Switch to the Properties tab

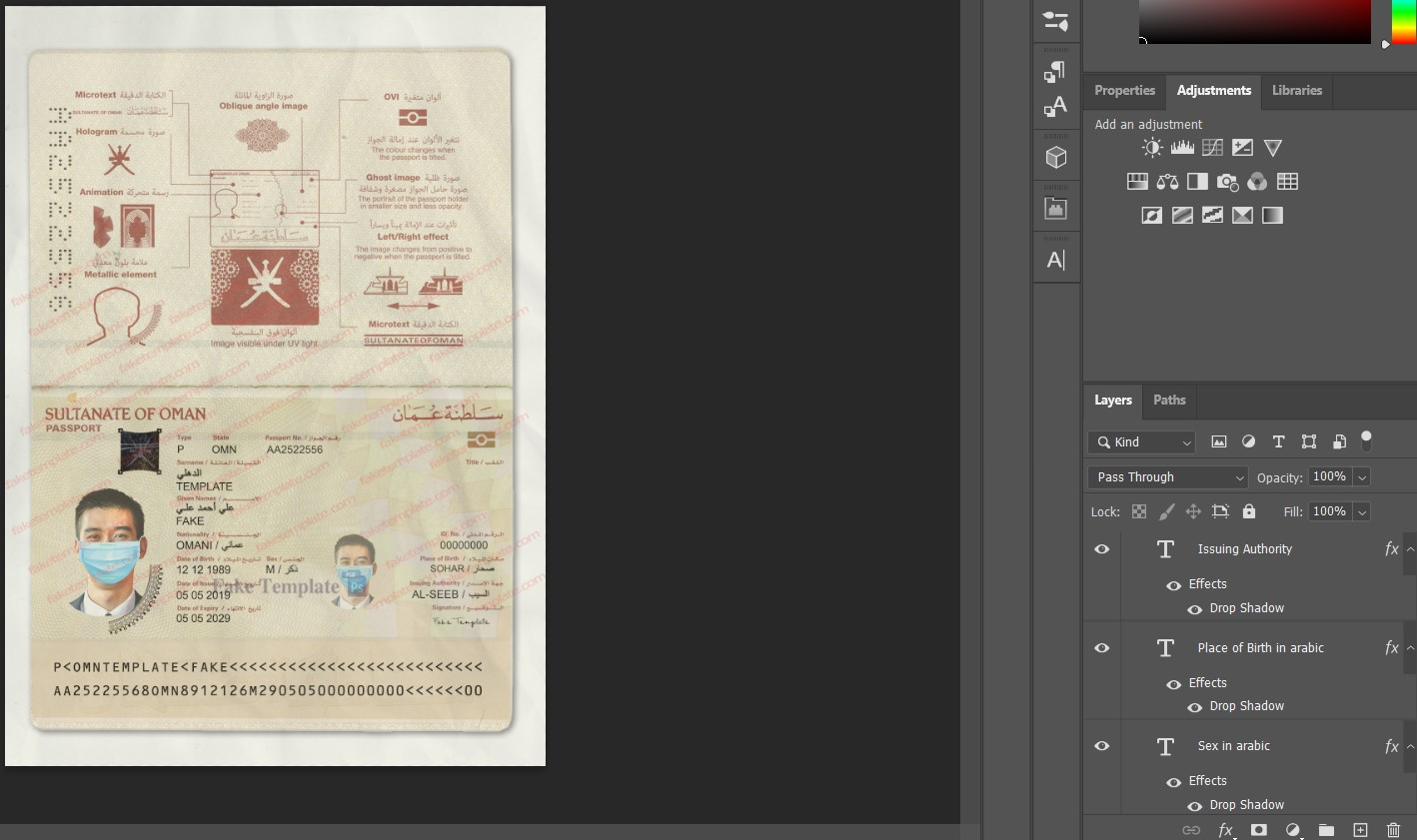(x=1123, y=90)
